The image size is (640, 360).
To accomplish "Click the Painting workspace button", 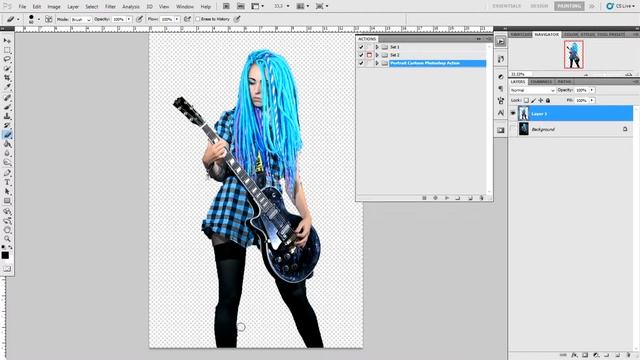I will pyautogui.click(x=569, y=6).
